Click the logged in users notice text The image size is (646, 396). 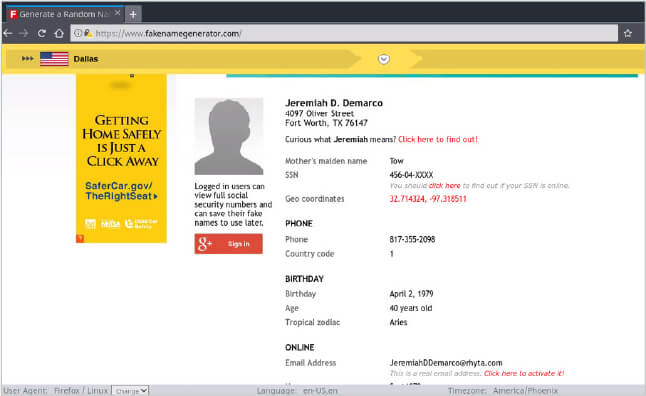tap(233, 204)
